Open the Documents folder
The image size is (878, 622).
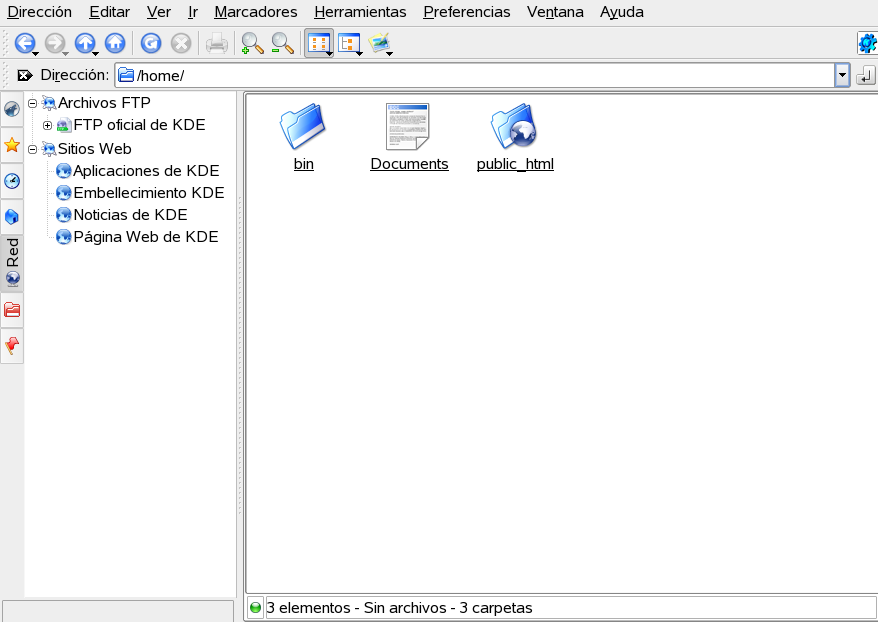click(x=409, y=164)
